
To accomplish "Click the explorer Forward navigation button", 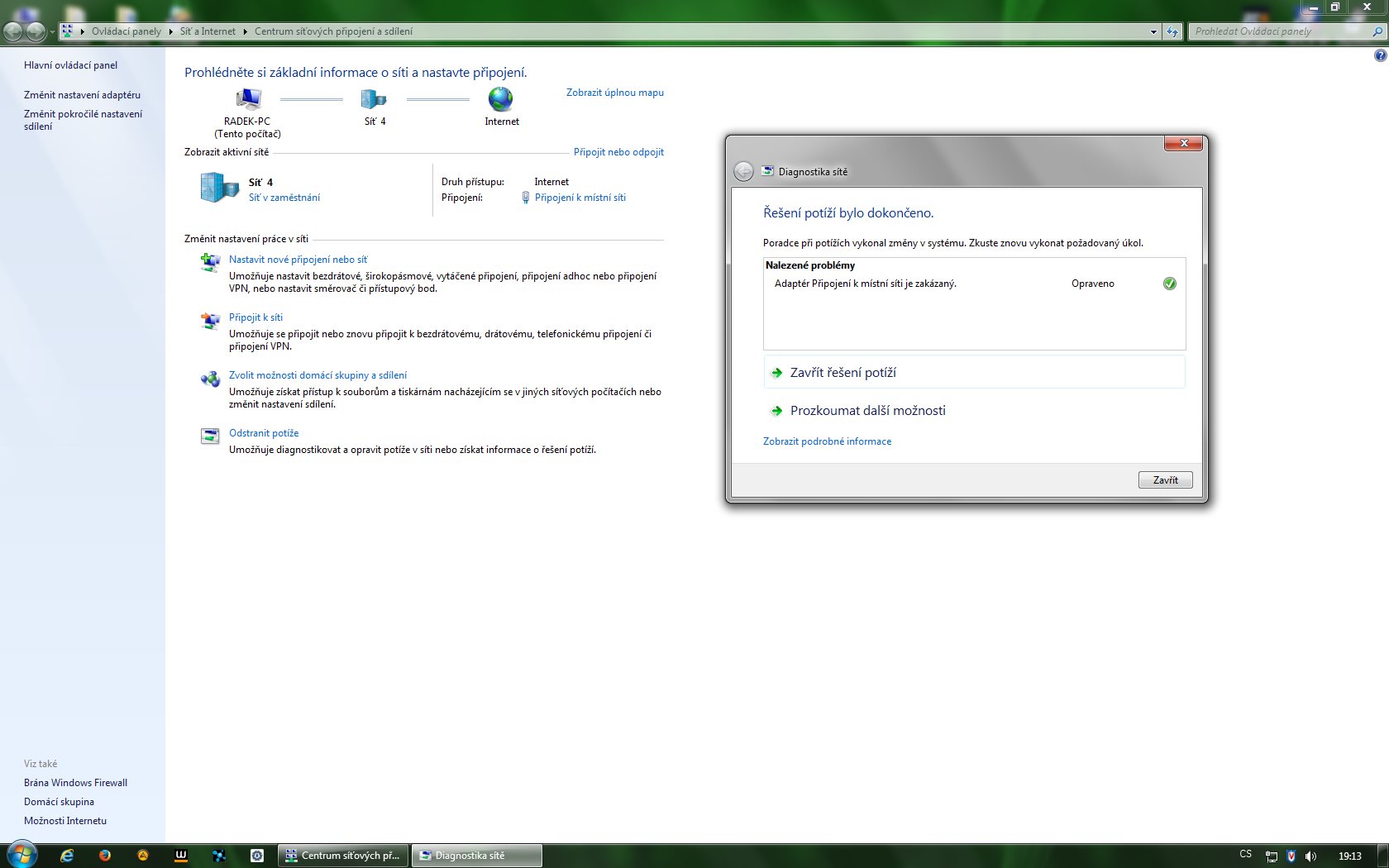I will (x=36, y=31).
